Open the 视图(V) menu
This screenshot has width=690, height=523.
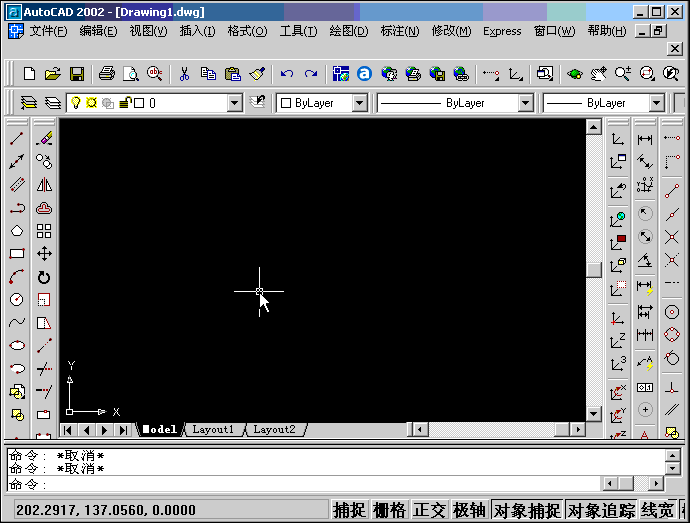[x=148, y=31]
